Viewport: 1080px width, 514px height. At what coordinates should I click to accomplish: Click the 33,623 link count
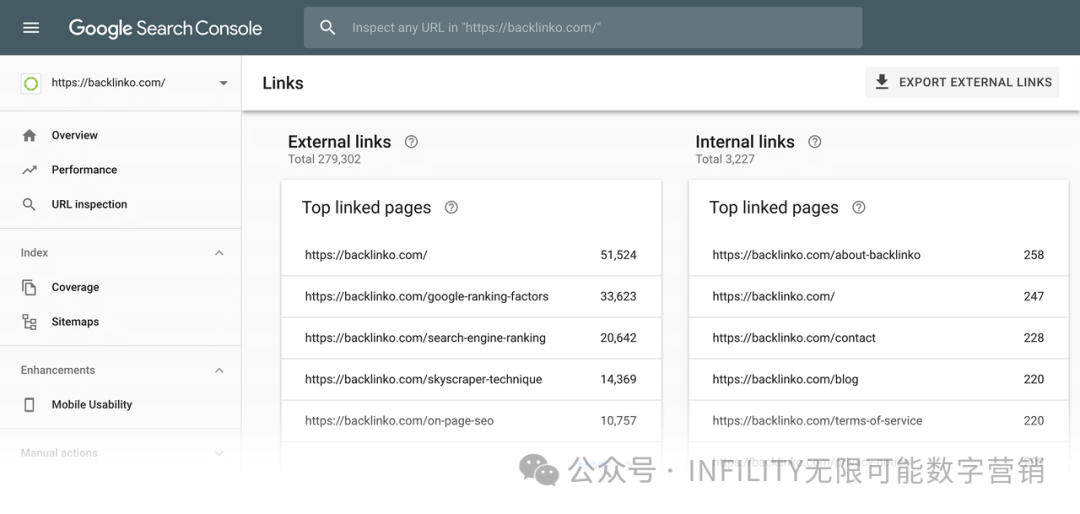point(619,296)
